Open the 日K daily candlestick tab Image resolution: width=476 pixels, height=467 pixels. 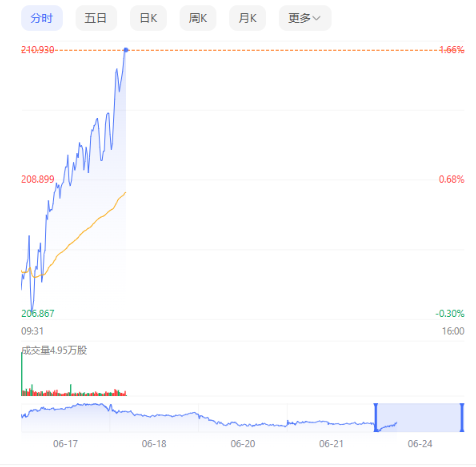tap(148, 18)
